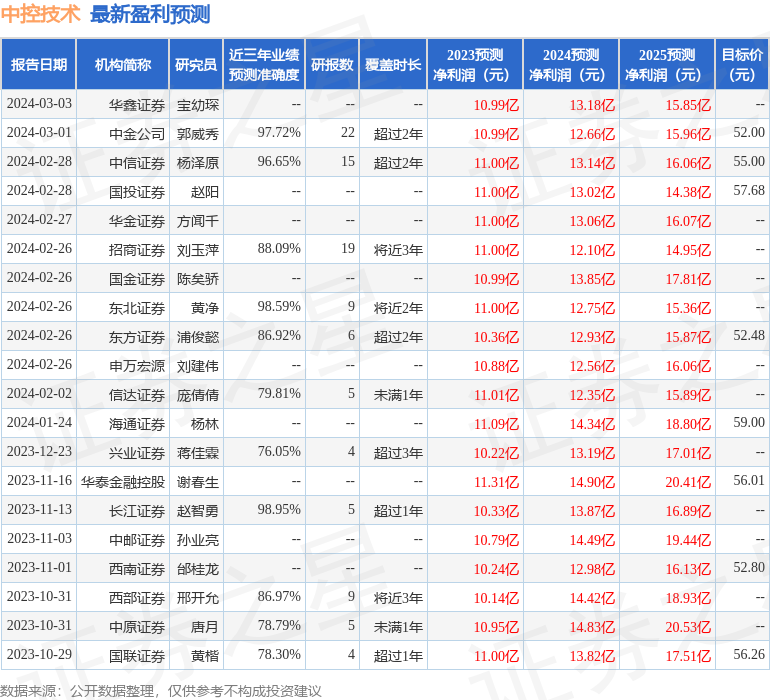Select the 2025预测净利润 column header
The width and height of the screenshot is (770, 700).
coord(667,64)
